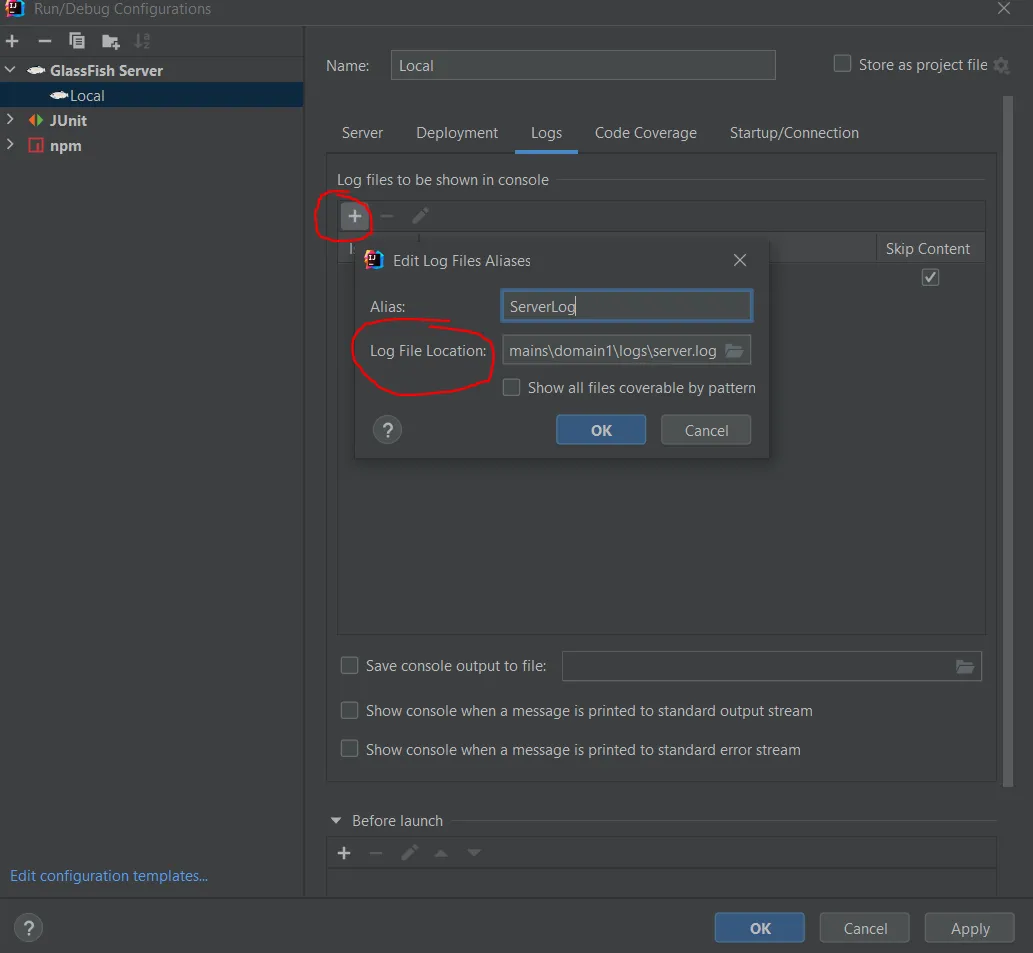Viewport: 1033px width, 953px height.
Task: Switch to the Deployment tab
Action: [457, 133]
